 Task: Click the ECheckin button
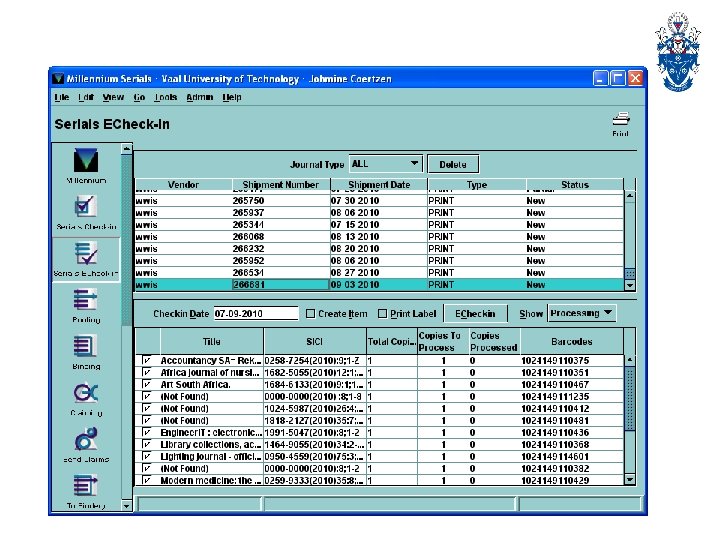click(475, 314)
